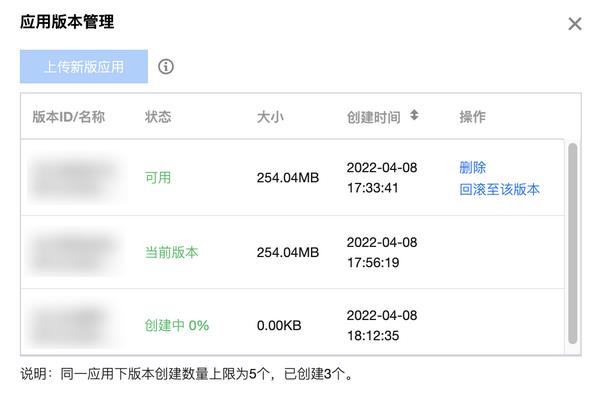Image resolution: width=600 pixels, height=395 pixels.
Task: Select the blurred version ID in first row
Action: [x=76, y=178]
